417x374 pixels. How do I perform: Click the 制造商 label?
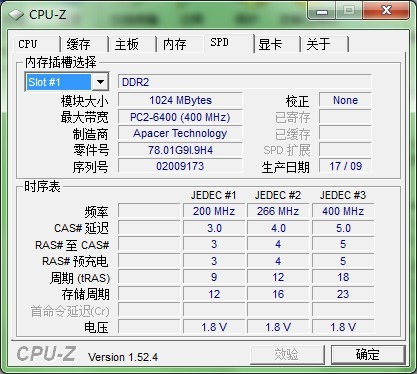tap(90, 134)
